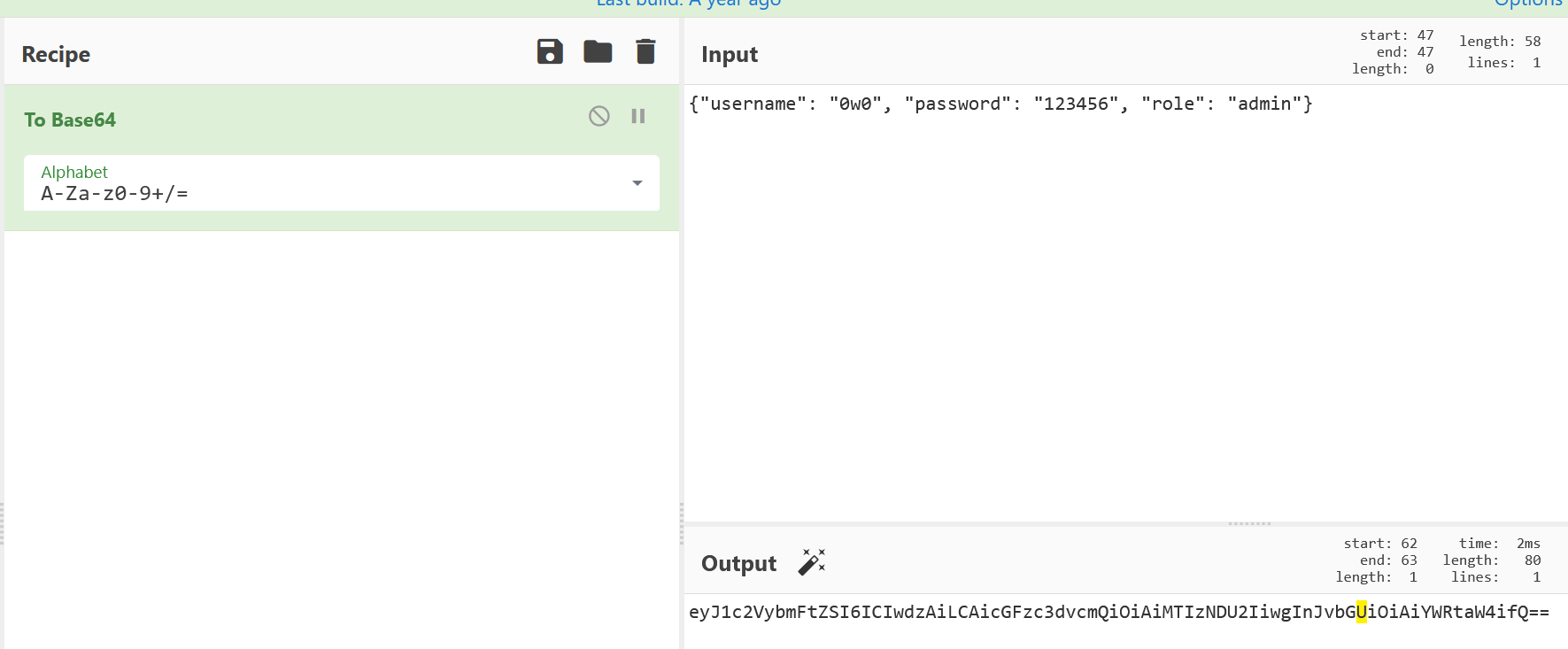Set a breakpoint on To Base64 pause icon
This screenshot has width=1568, height=649.
point(637,116)
